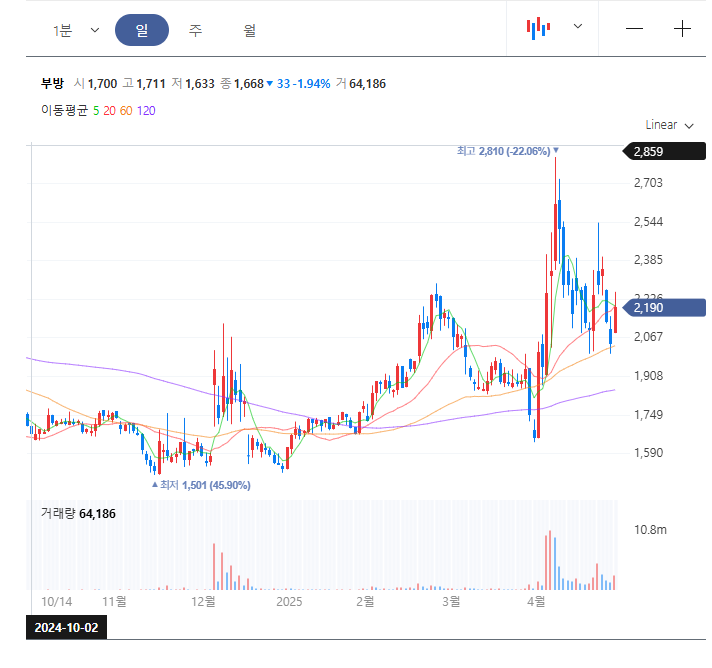The image size is (712, 668).
Task: Open the Linear scale dropdown
Action: [669, 125]
